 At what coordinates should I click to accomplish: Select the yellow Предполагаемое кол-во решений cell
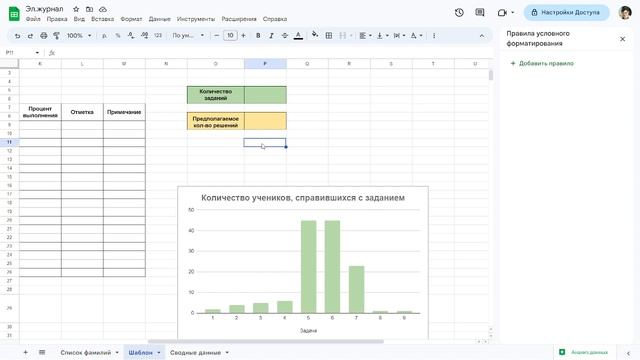pos(216,121)
